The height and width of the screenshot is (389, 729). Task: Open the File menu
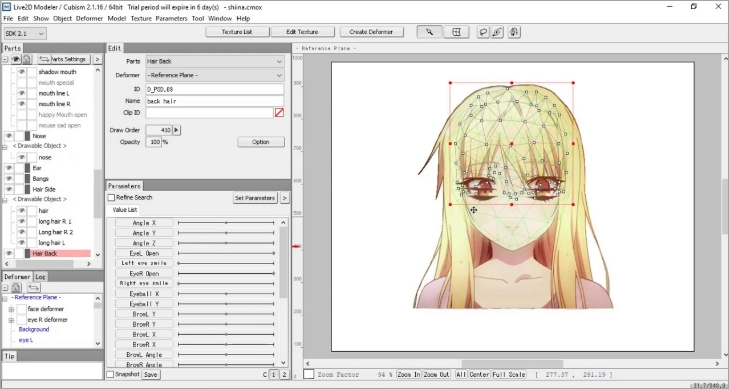point(8,19)
